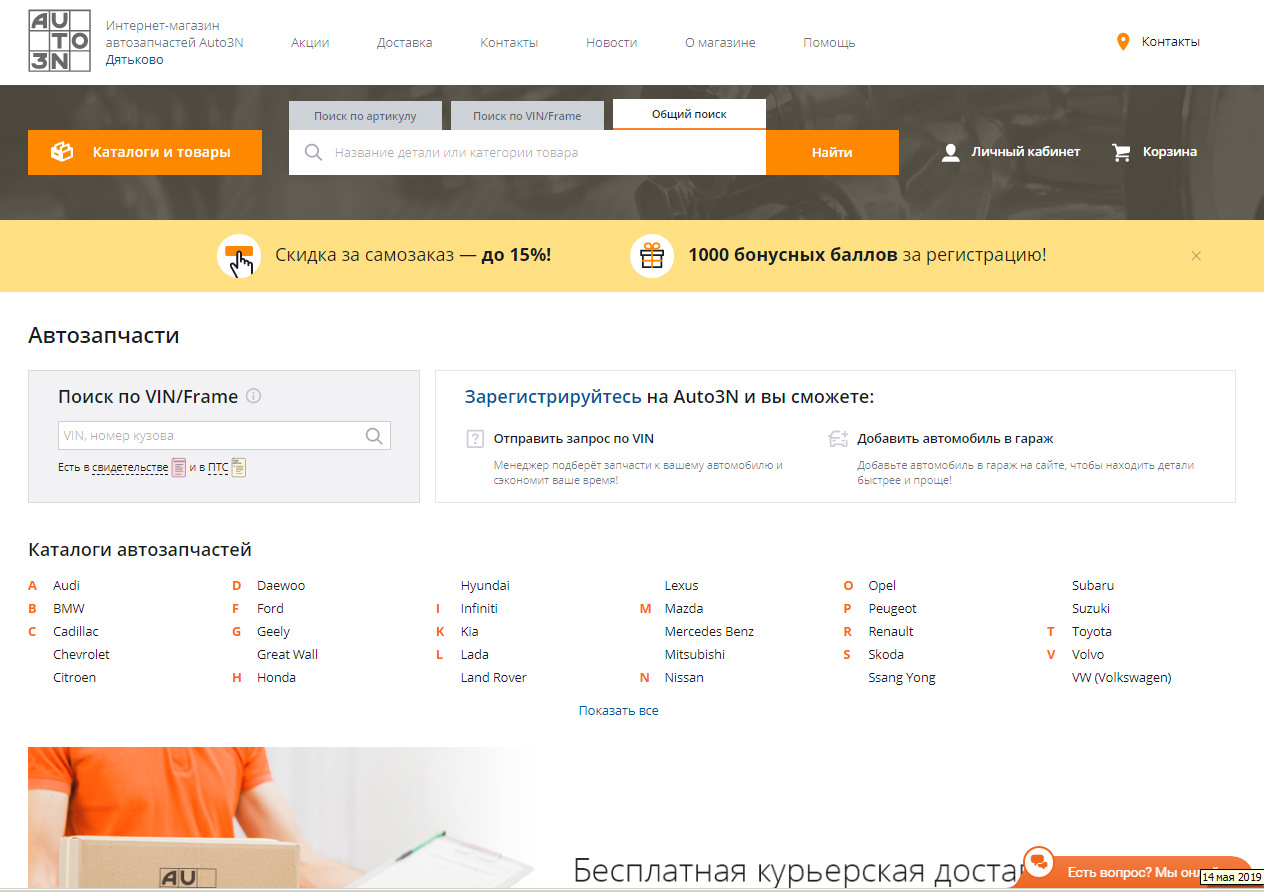Image resolution: width=1264 pixels, height=892 pixels.
Task: Click the add car to garage icon
Action: point(838,439)
